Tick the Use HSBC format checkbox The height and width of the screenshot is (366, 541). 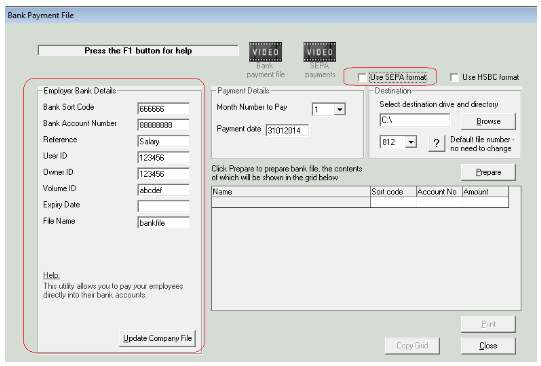(454, 77)
